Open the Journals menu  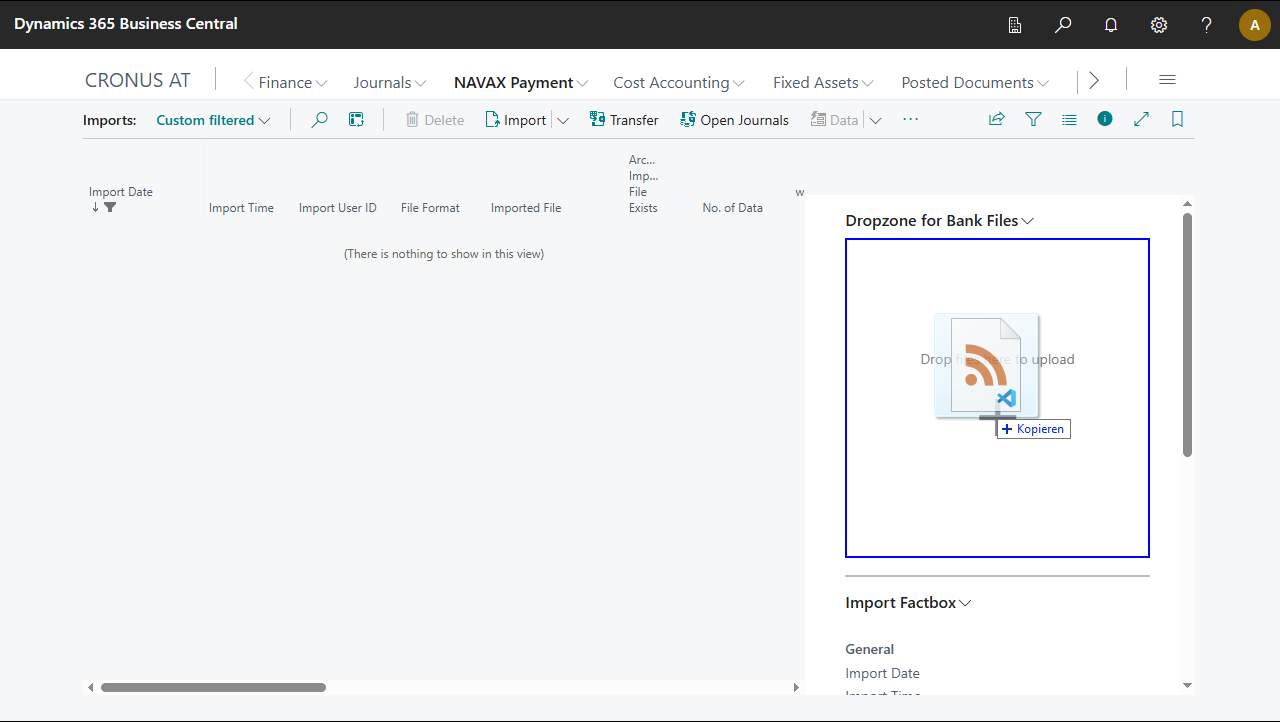point(390,82)
